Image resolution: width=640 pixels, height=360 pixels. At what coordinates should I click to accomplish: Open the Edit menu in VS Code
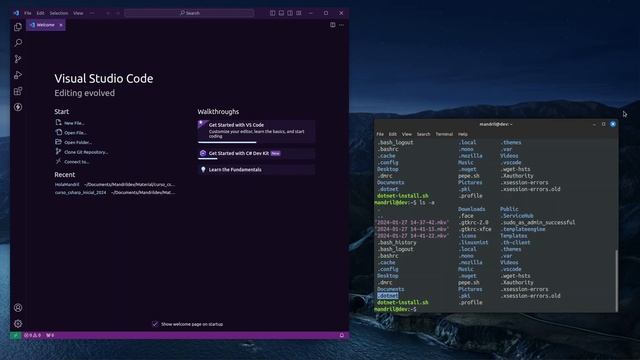[x=40, y=13]
